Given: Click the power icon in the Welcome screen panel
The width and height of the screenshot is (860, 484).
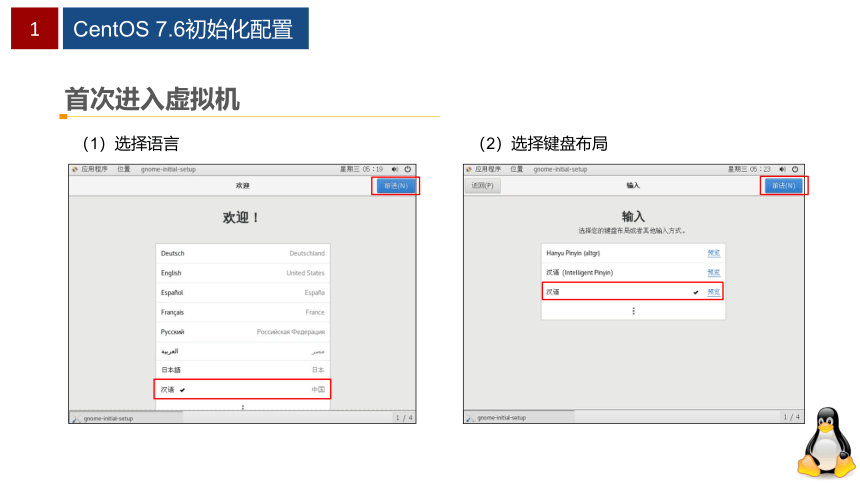Looking at the screenshot, I should [x=408, y=169].
